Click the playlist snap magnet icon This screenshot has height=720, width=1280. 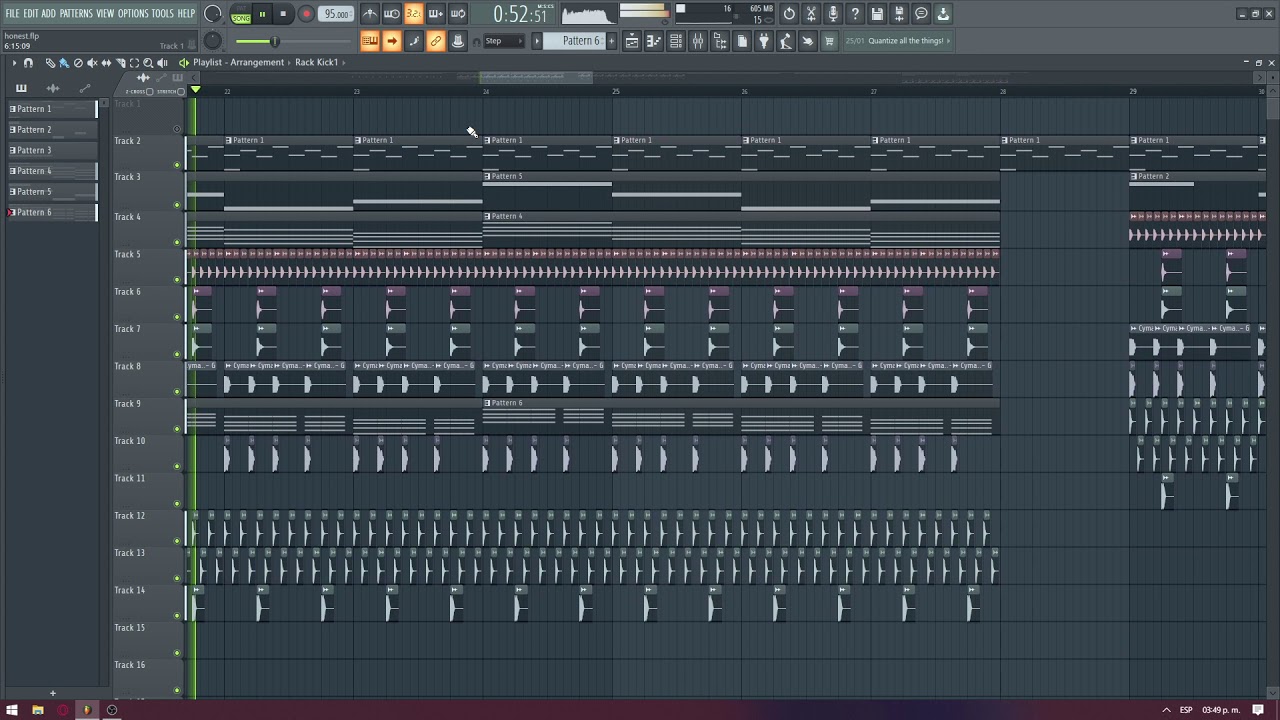pos(28,63)
